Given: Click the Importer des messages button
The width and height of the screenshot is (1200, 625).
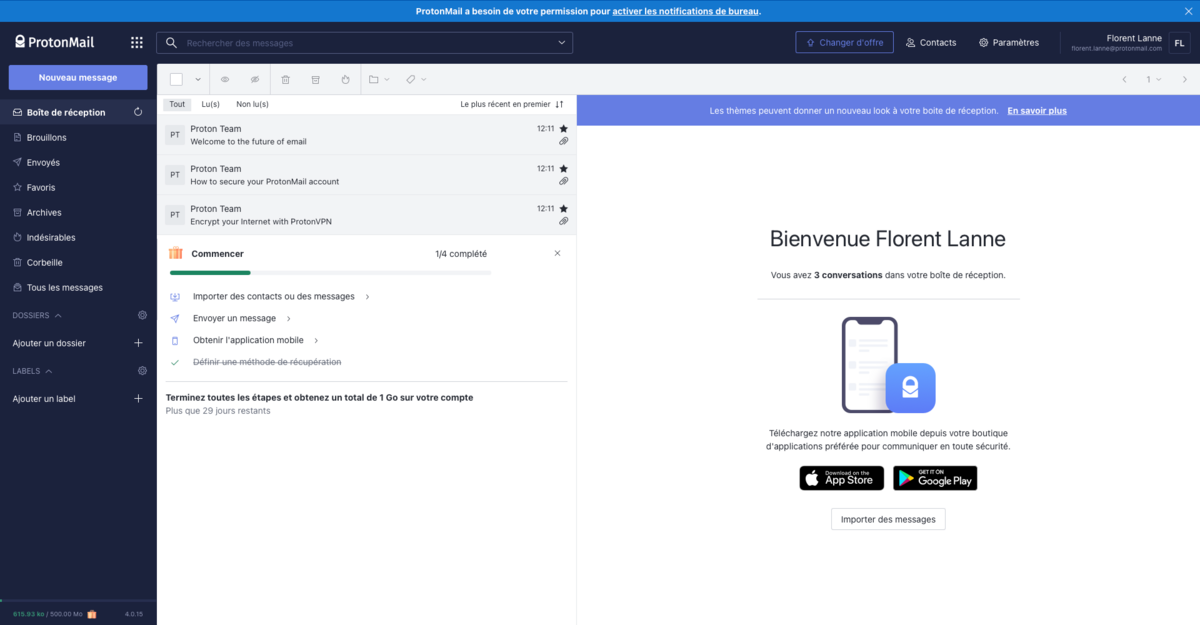Looking at the screenshot, I should [x=888, y=519].
